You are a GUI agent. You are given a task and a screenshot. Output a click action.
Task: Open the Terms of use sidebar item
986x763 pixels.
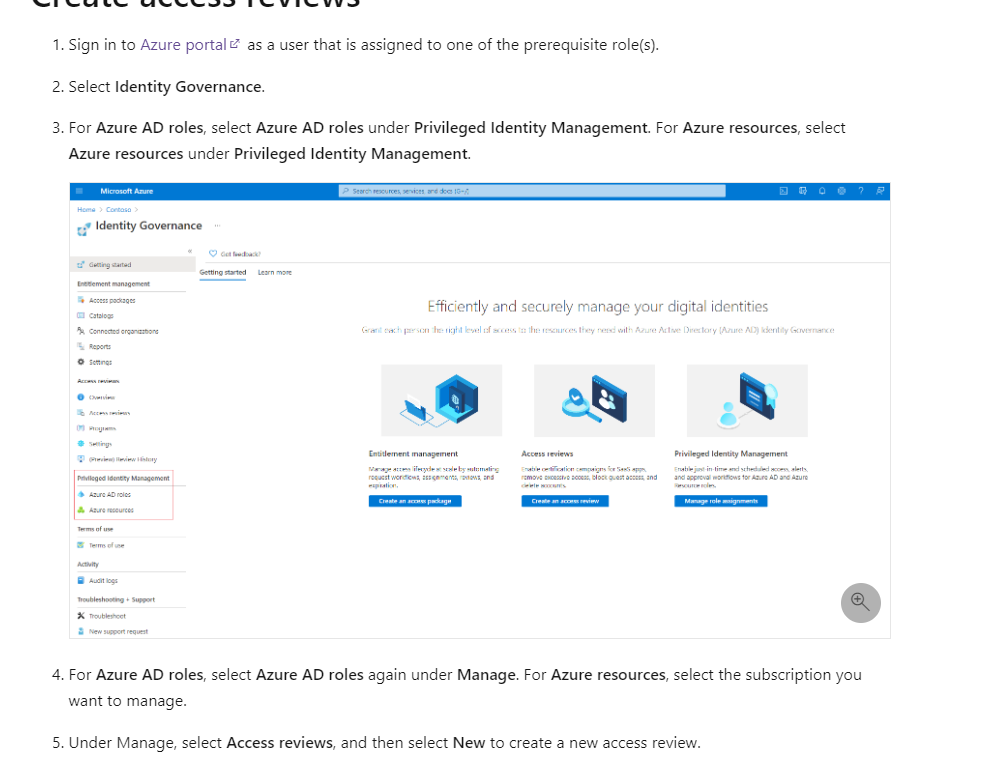[x=106, y=545]
